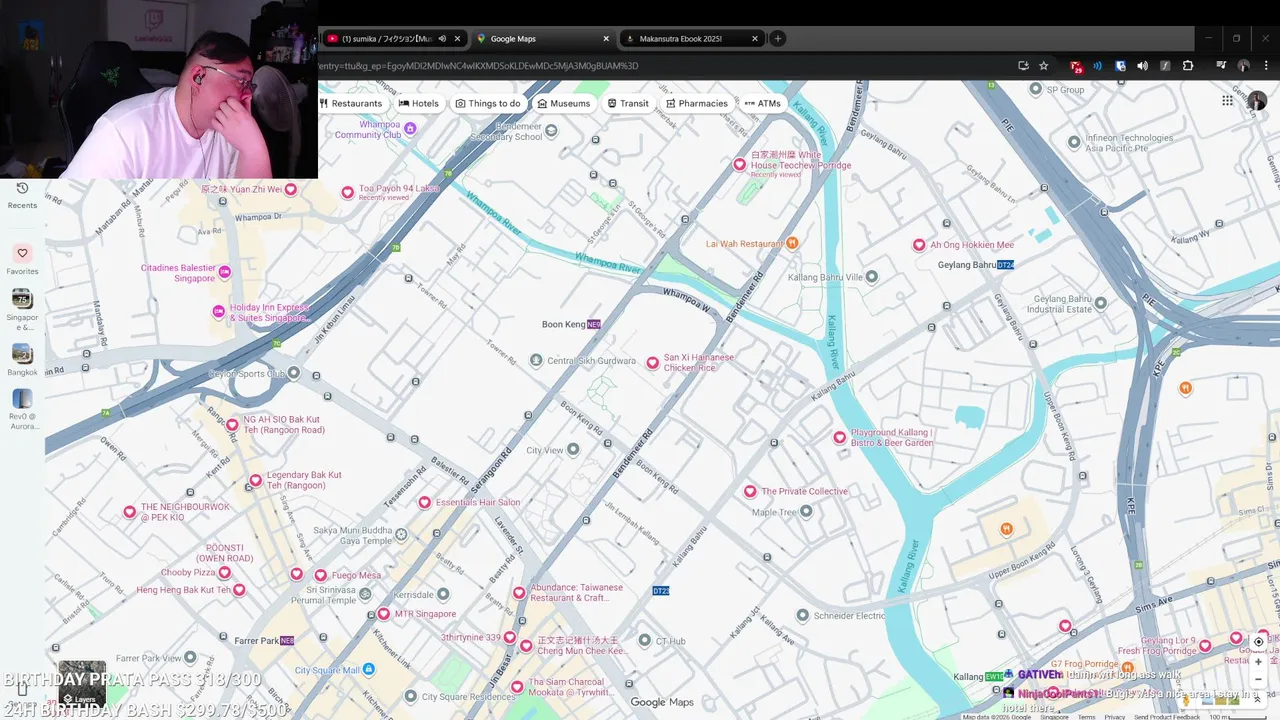Click The Private Collective pin
The image size is (1280, 720).
click(x=750, y=491)
